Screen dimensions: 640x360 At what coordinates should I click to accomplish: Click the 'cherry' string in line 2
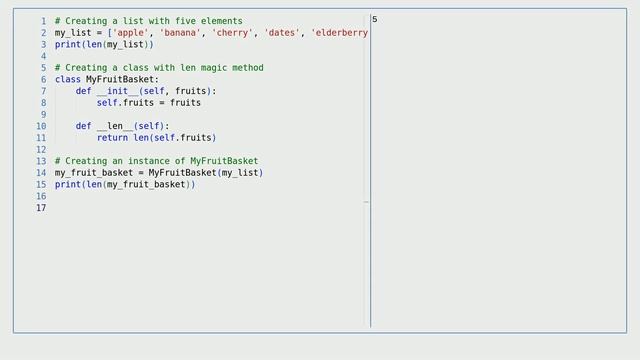coord(232,33)
